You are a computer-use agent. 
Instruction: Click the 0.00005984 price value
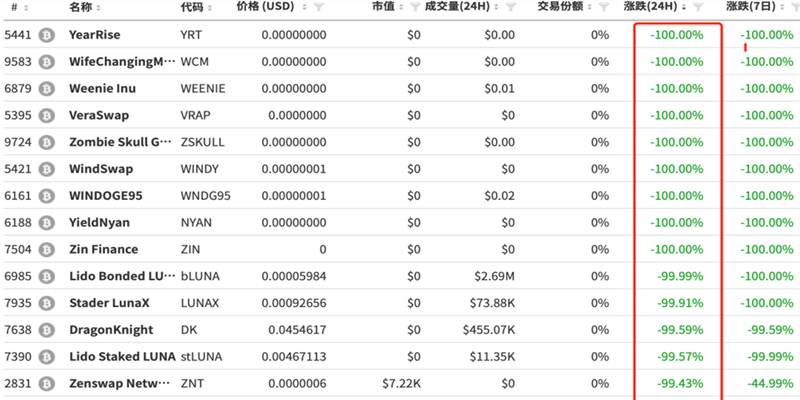(294, 277)
